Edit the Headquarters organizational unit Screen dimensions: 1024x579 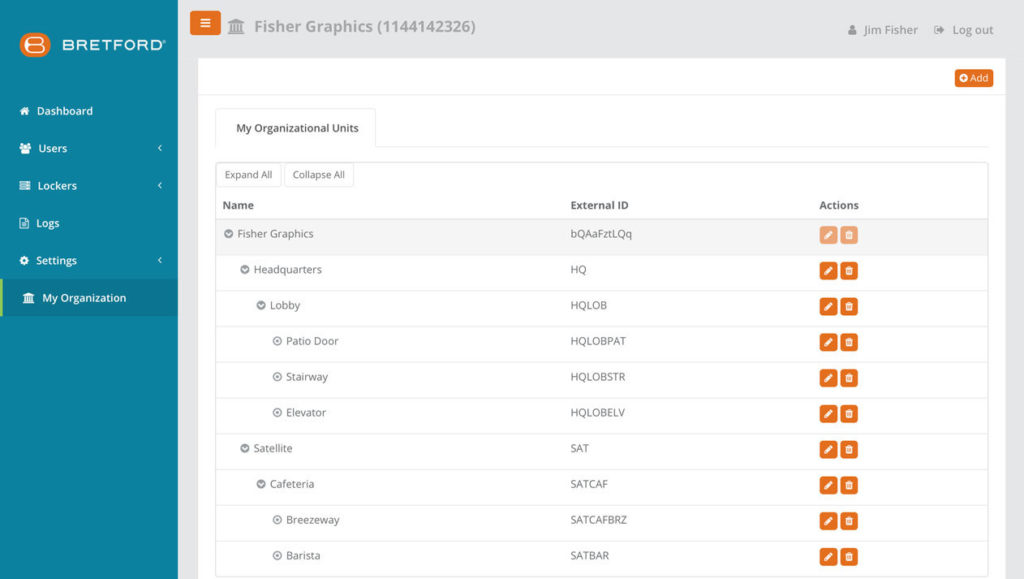click(828, 271)
